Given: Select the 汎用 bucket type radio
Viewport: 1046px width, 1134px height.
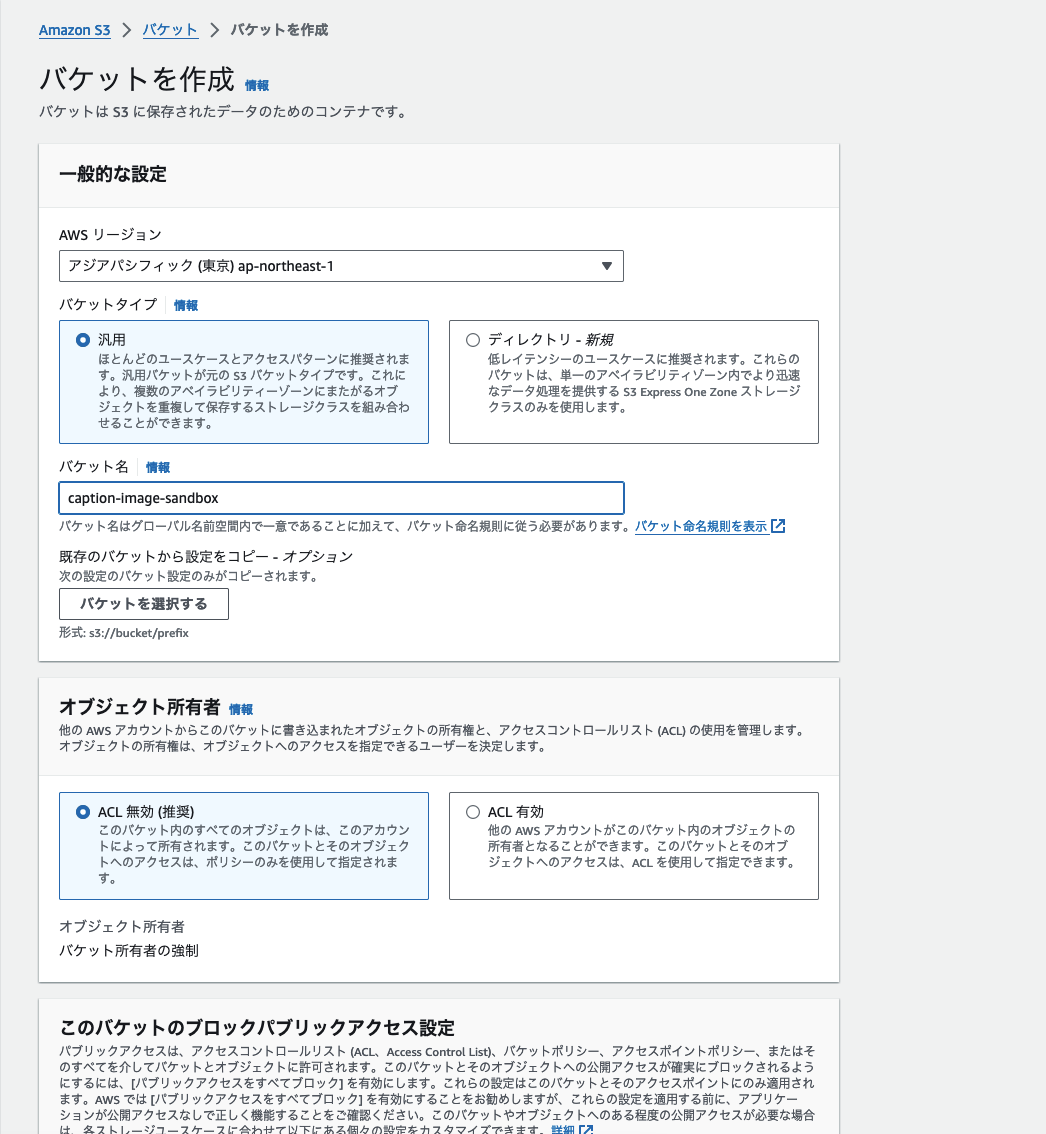Looking at the screenshot, I should coord(83,340).
